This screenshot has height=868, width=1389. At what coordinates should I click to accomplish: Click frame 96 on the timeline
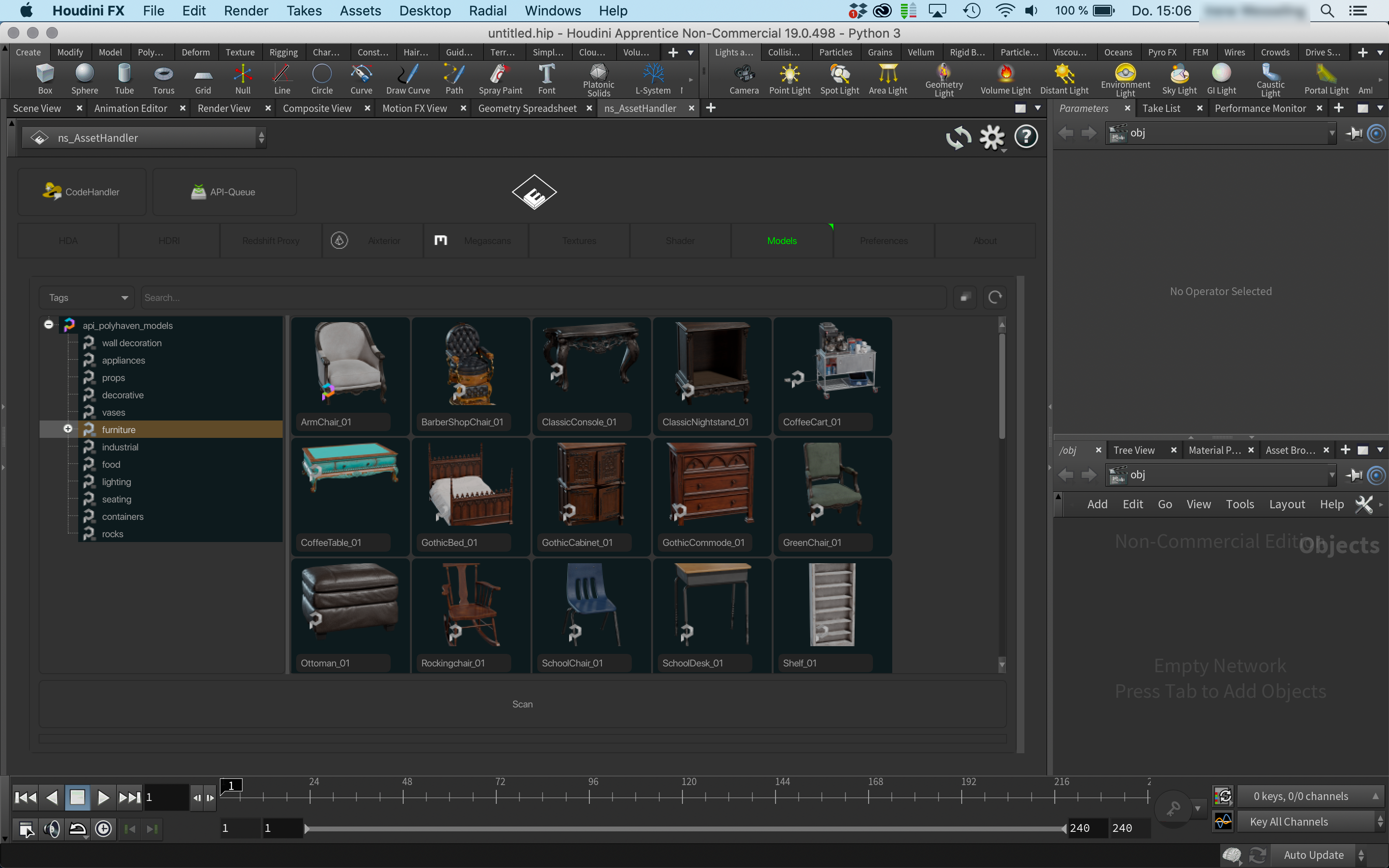coord(589,796)
